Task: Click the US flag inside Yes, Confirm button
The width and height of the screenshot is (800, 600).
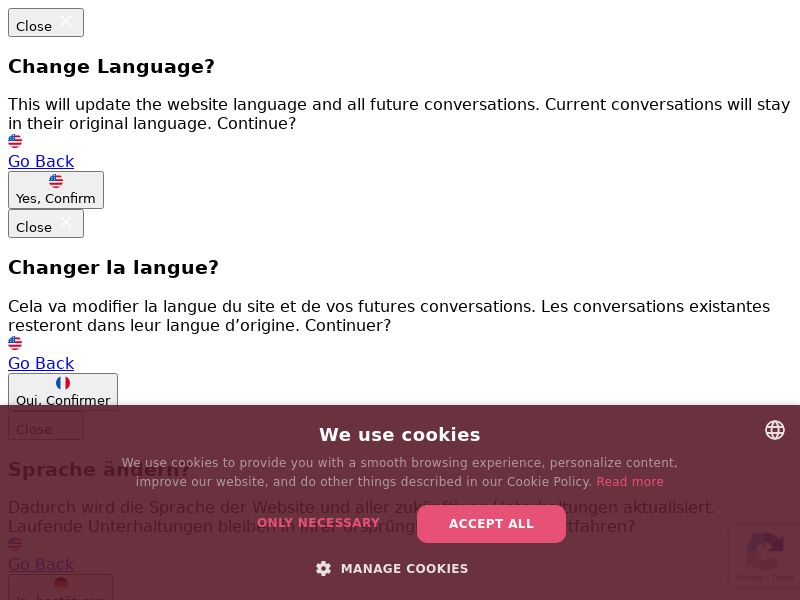Action: pyautogui.click(x=56, y=181)
